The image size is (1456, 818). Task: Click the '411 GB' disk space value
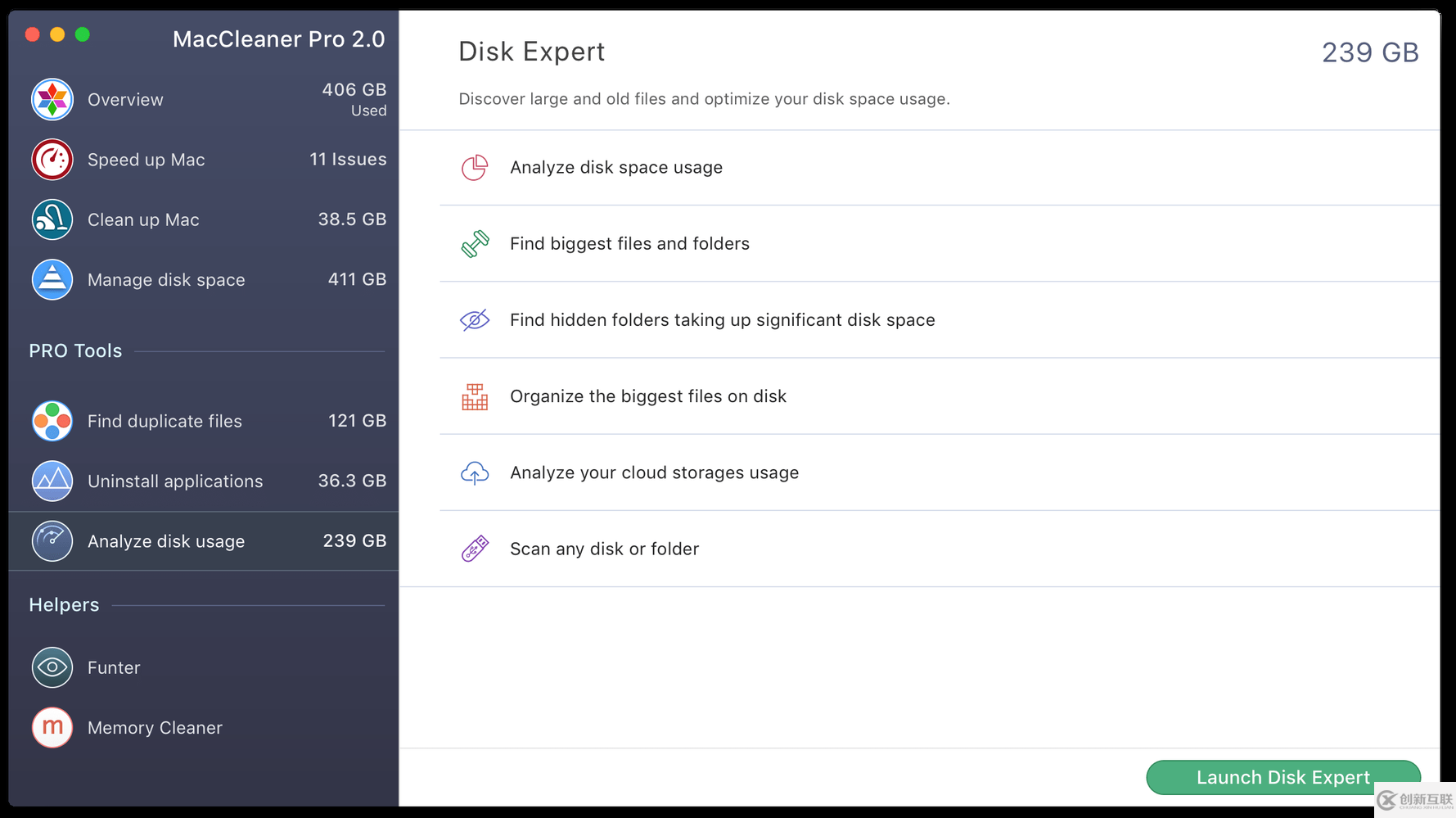(x=357, y=279)
